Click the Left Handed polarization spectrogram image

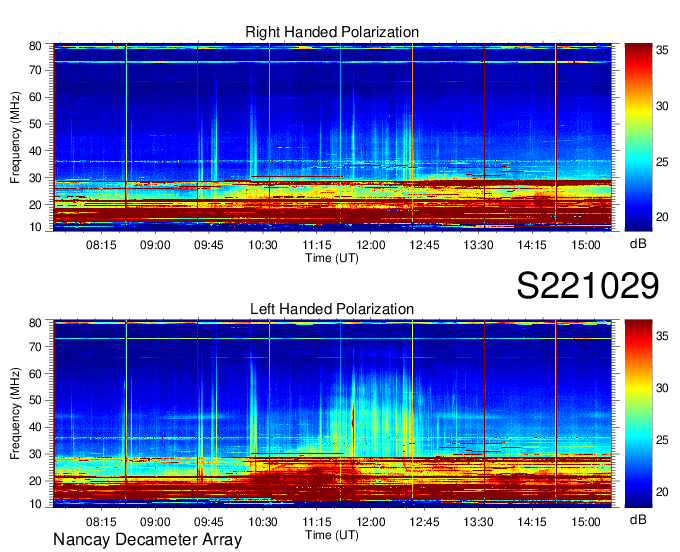point(332,414)
